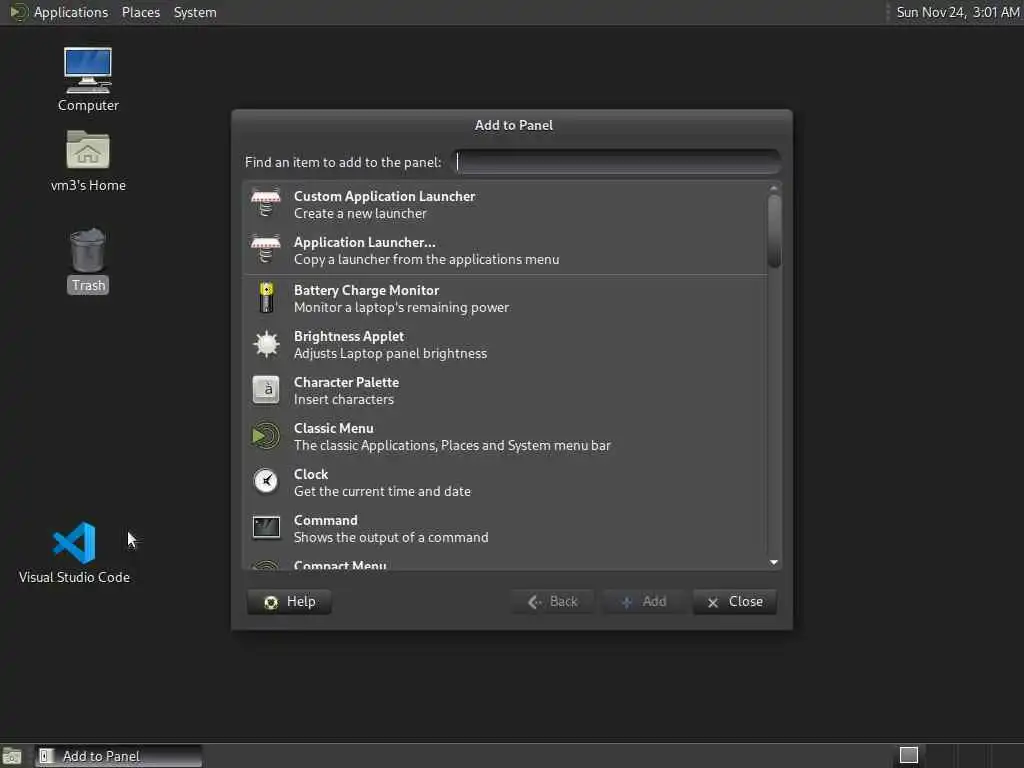Click the search field for panel items
Viewport: 1024px width, 768px height.
(x=617, y=162)
